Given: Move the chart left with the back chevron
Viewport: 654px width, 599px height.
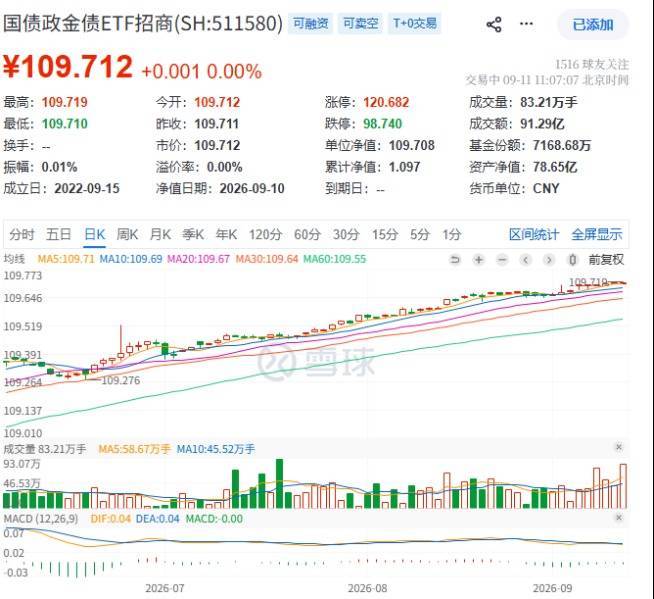Looking at the screenshot, I should pyautogui.click(x=526, y=260).
